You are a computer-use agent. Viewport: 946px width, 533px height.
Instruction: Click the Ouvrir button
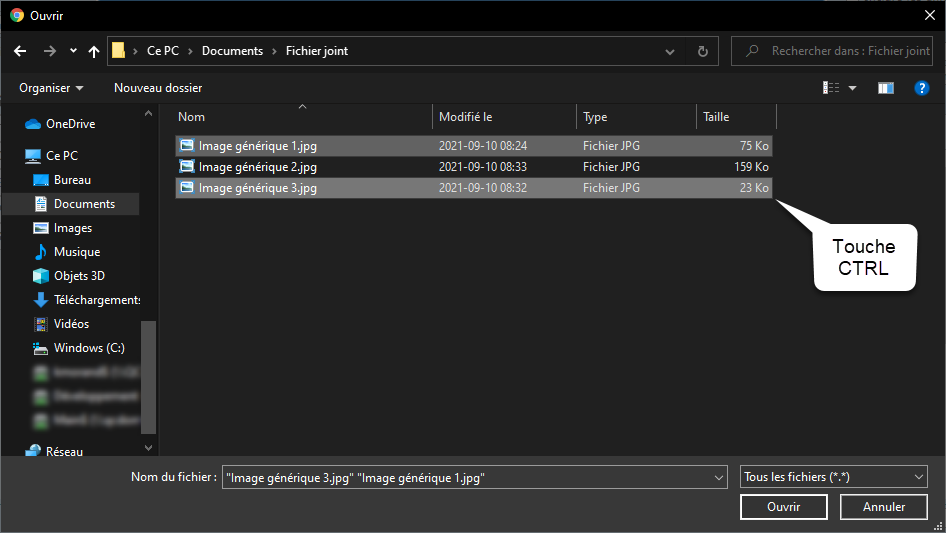pos(783,507)
